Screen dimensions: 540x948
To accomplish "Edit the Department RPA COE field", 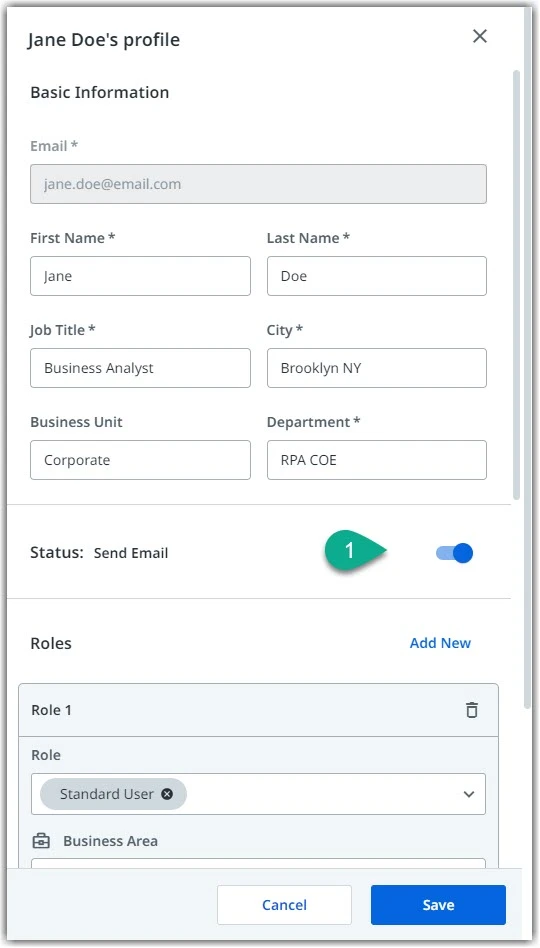I will coord(377,460).
